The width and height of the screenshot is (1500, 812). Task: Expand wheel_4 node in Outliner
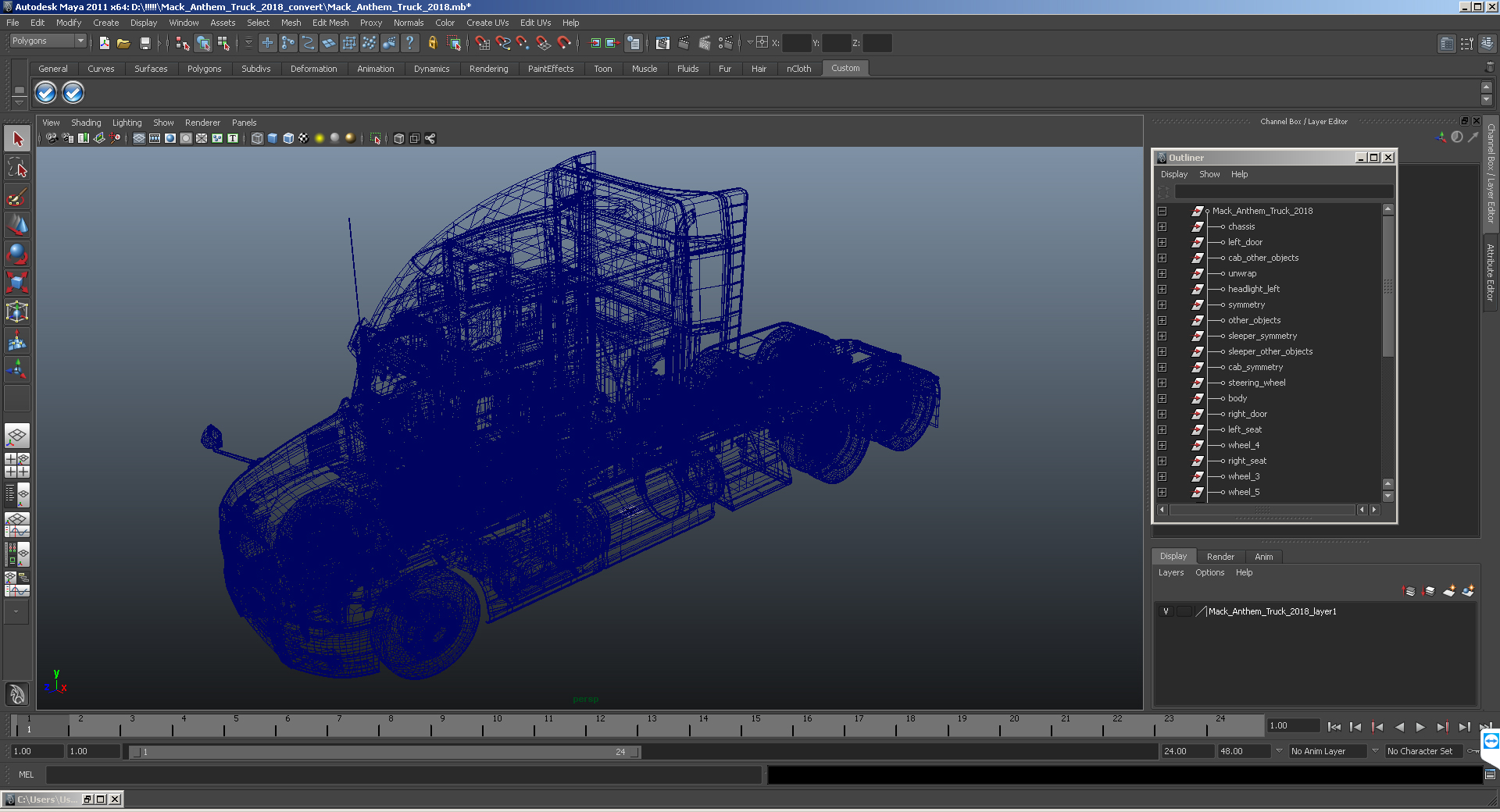1162,445
